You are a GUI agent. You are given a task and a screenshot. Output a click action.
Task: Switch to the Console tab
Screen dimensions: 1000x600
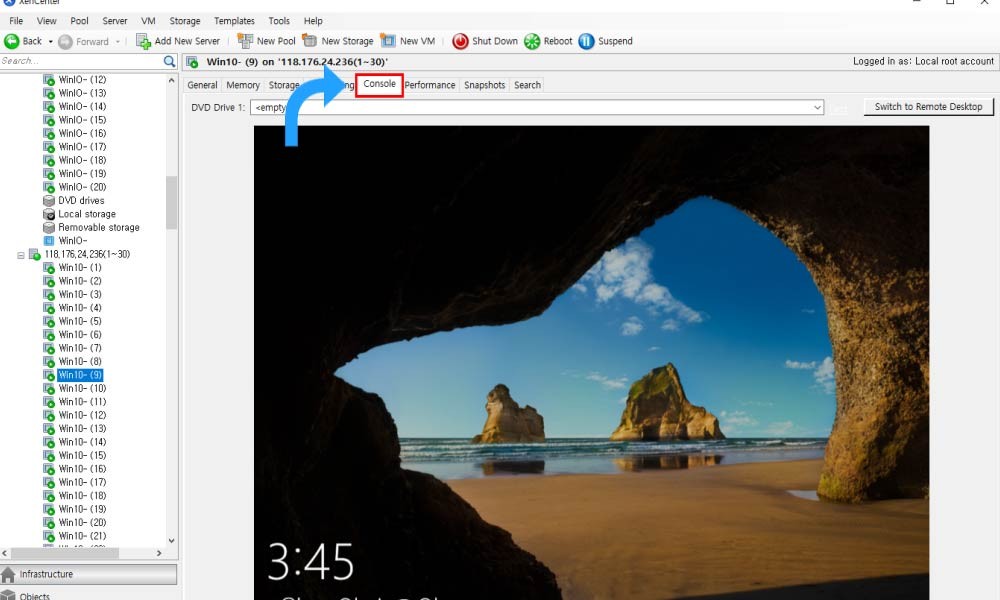point(379,84)
